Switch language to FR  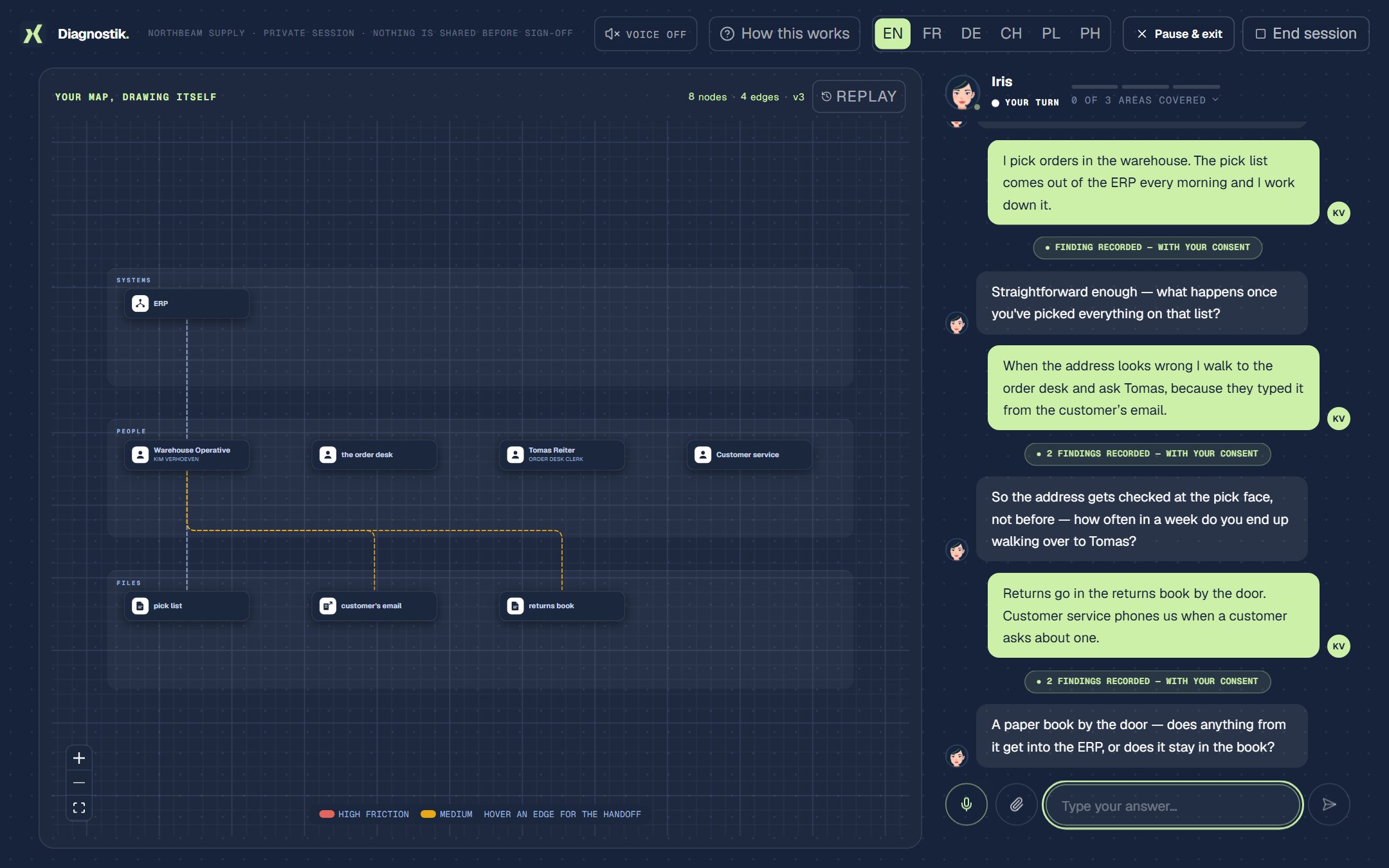(932, 34)
